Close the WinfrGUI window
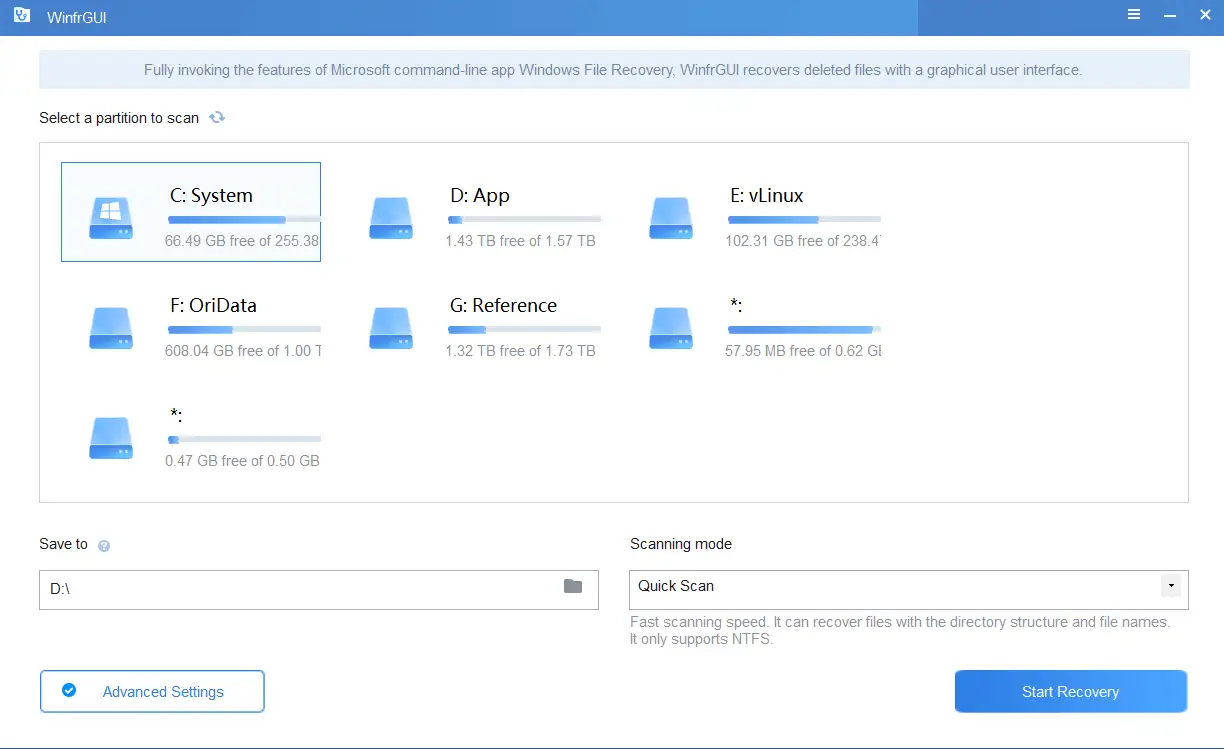1224x749 pixels. pyautogui.click(x=1205, y=15)
